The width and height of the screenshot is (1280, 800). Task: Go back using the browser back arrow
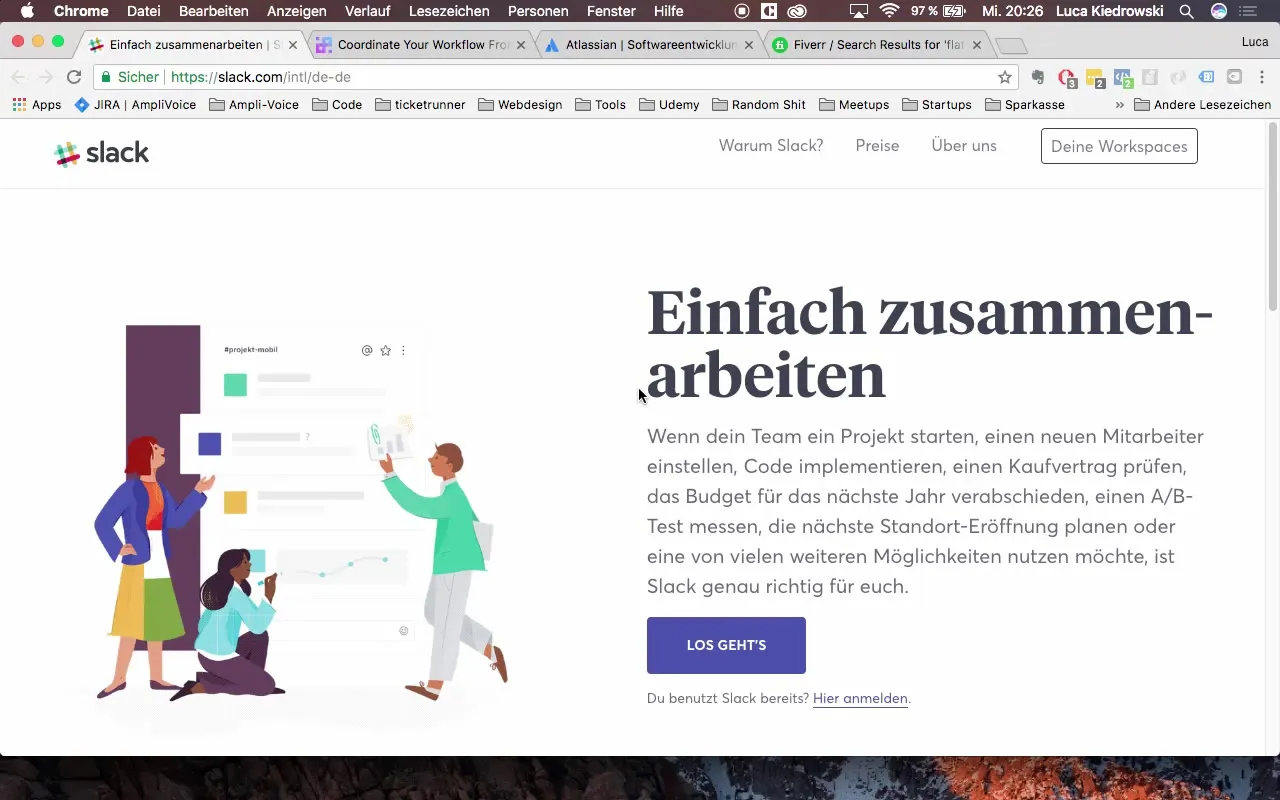click(18, 77)
